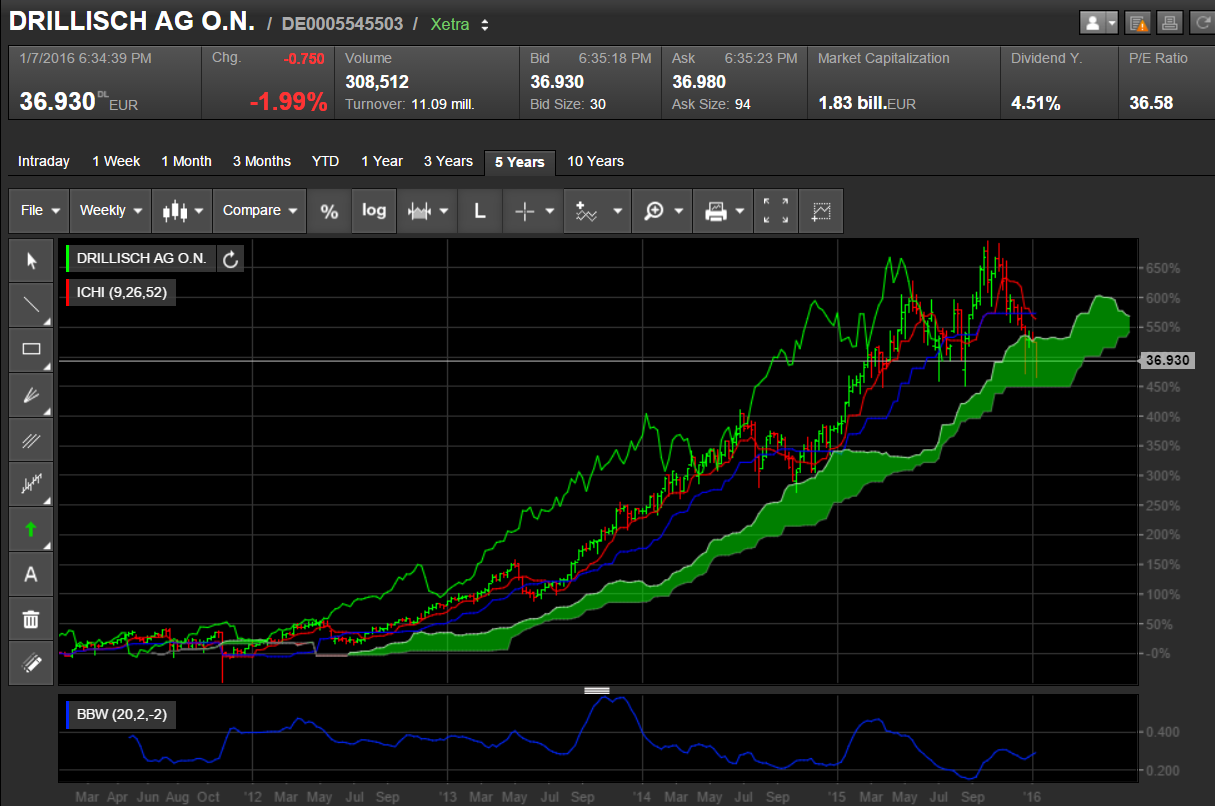Open the crosshair cursor dropdown
This screenshot has height=806, width=1215.
pyautogui.click(x=533, y=211)
